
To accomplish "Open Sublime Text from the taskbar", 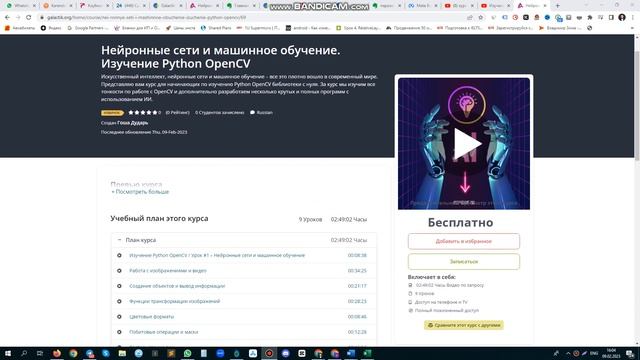I will (171, 353).
